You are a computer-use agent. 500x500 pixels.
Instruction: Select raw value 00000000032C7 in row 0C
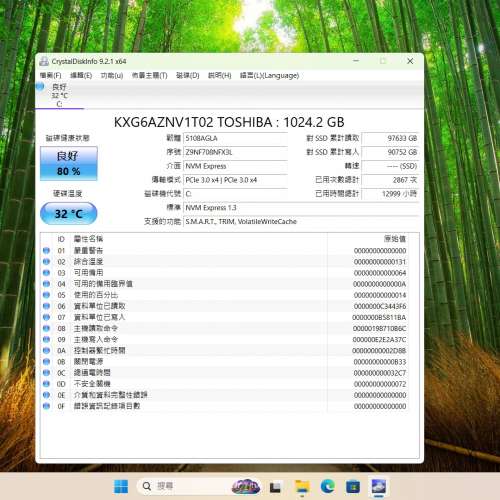[380, 373]
